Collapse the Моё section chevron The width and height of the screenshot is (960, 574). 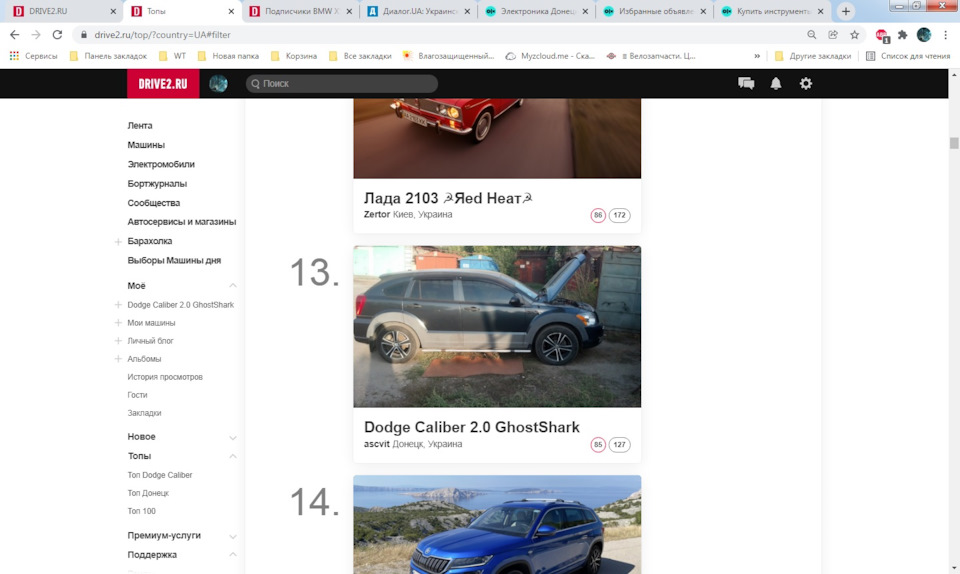[x=233, y=286]
